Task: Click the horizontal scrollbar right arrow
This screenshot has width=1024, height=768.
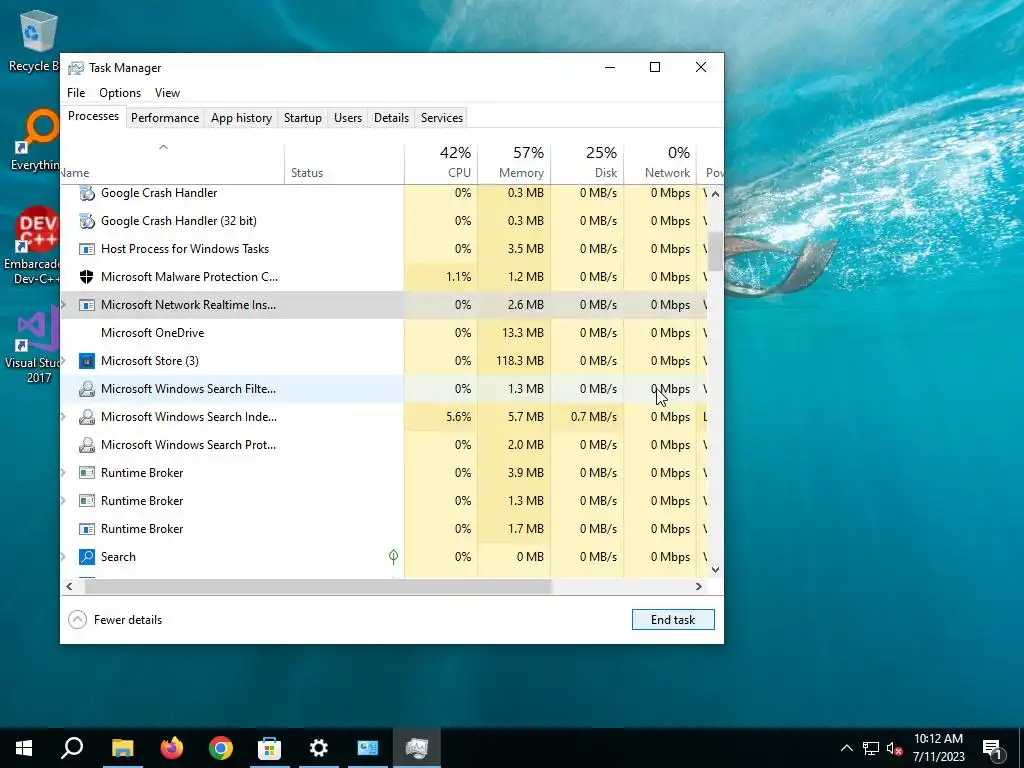Action: pyautogui.click(x=699, y=586)
